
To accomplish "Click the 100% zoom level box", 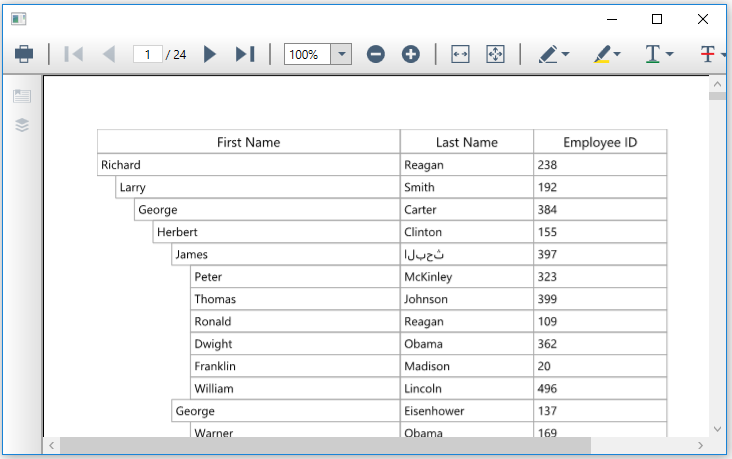I will click(307, 54).
